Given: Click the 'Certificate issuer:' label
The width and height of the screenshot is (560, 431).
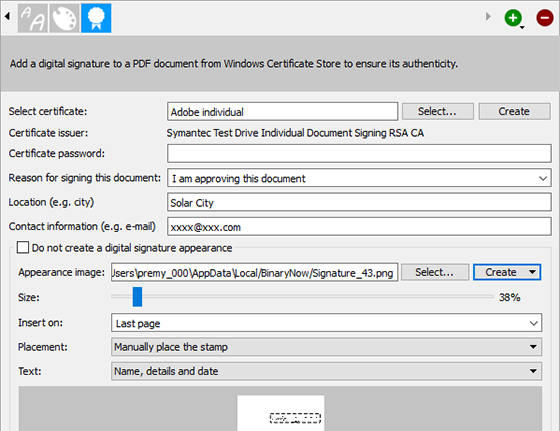Looking at the screenshot, I should coord(48,133).
